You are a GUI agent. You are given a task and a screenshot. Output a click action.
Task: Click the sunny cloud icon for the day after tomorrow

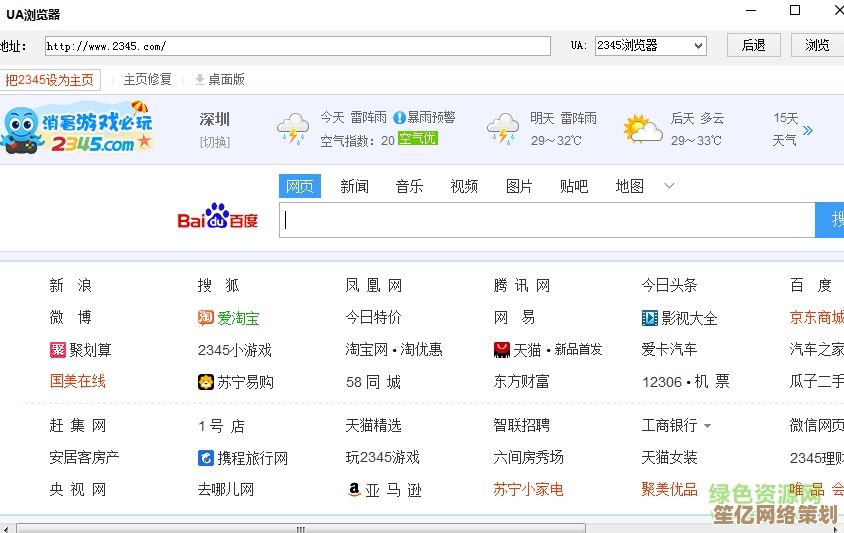pyautogui.click(x=642, y=129)
